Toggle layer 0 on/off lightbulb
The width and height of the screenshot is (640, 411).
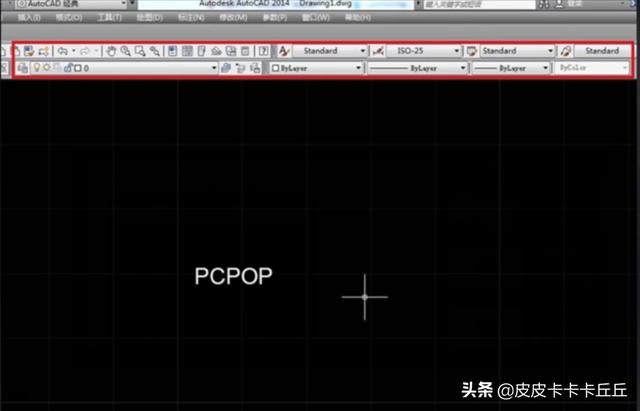tap(37, 67)
